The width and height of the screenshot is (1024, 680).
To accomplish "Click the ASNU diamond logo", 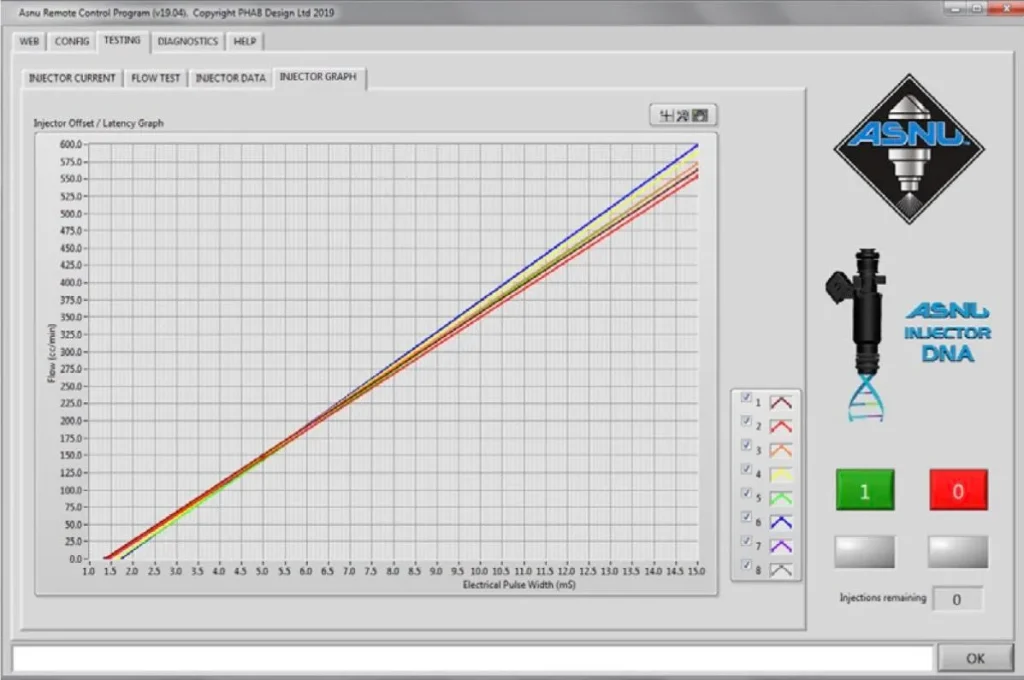I will [909, 148].
